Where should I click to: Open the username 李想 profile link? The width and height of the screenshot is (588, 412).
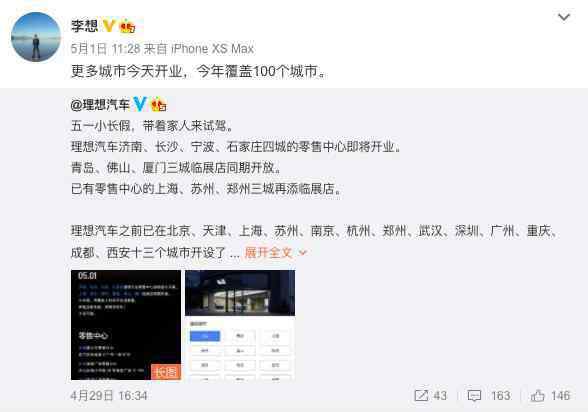pos(84,26)
